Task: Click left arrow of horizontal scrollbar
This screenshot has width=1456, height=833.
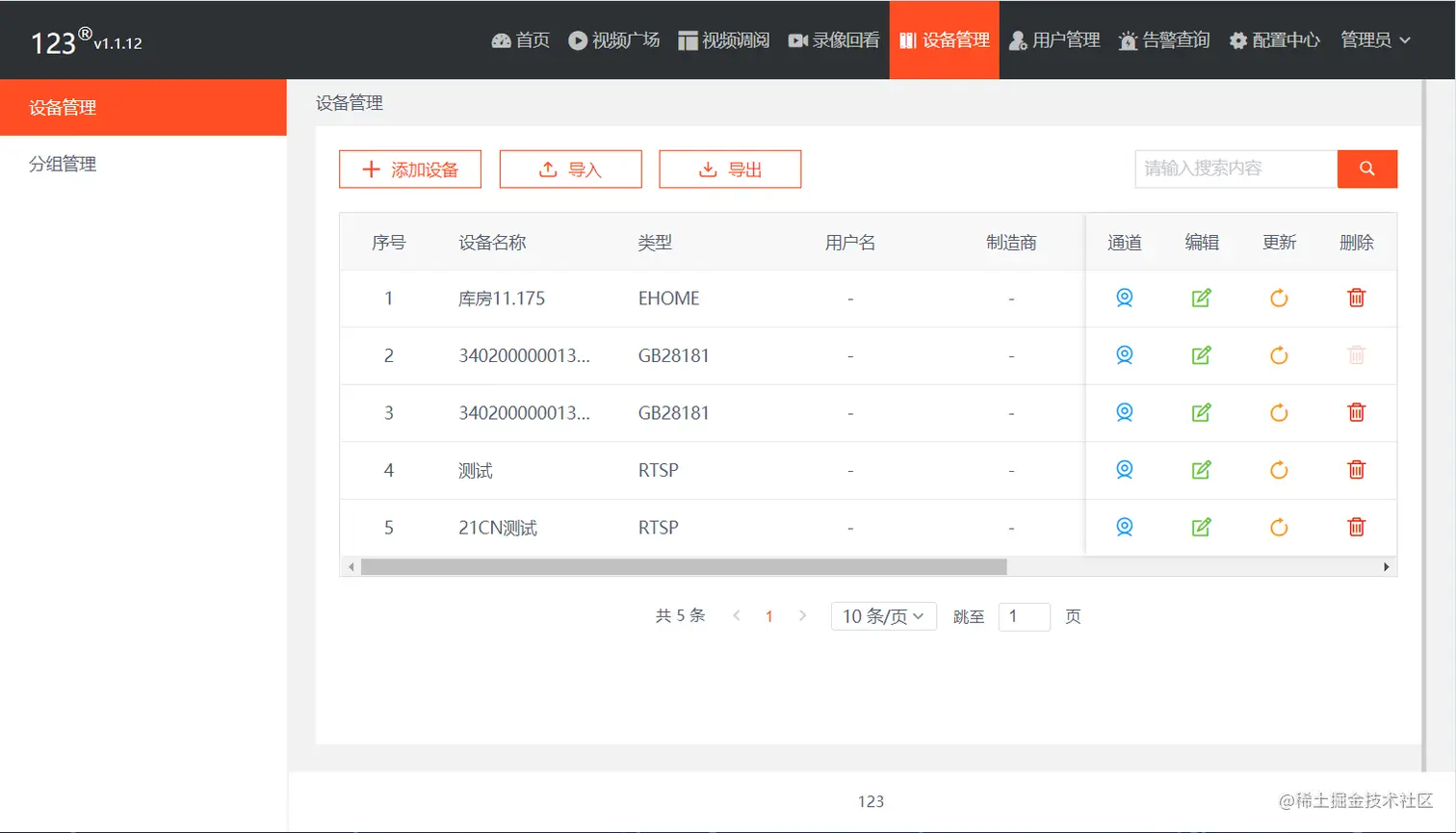Action: coord(351,567)
